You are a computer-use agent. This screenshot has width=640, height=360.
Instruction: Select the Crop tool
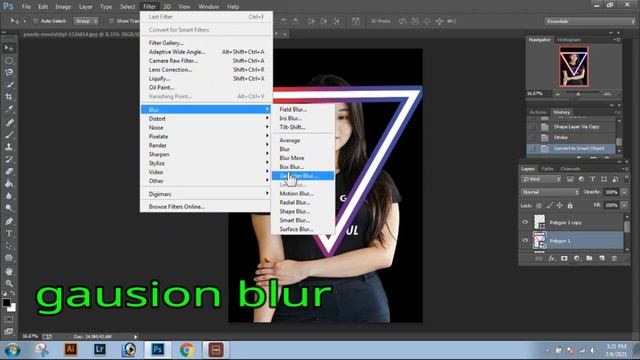coord(9,97)
